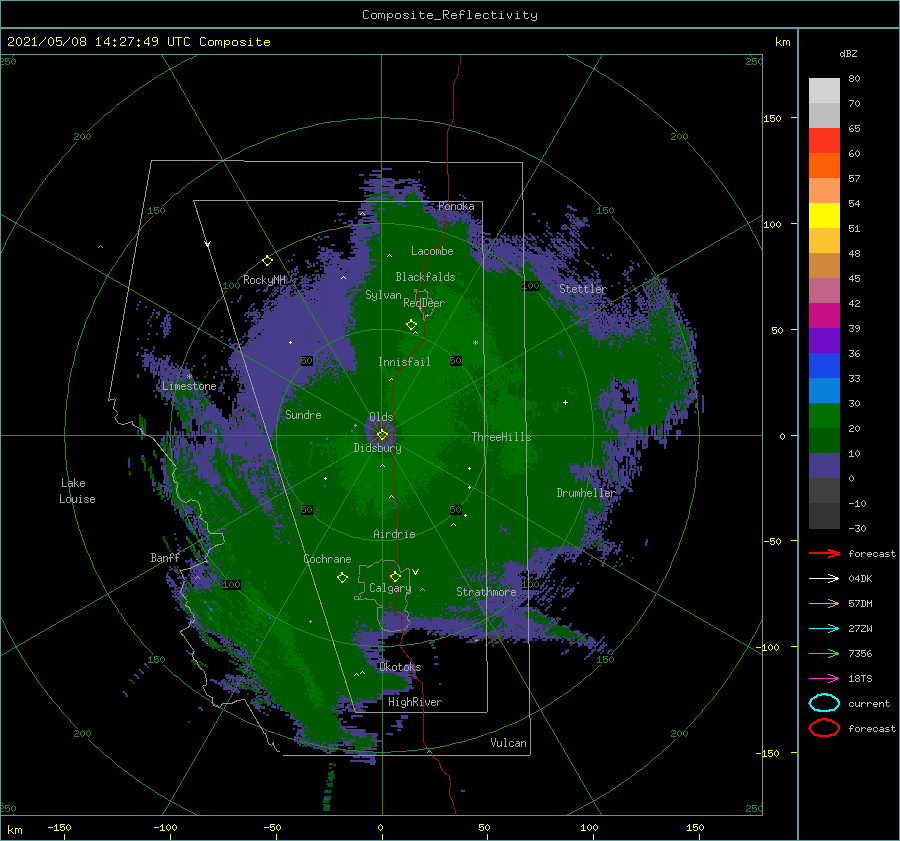
Task: Click the -150 tick on bottom axis
Action: click(59, 827)
